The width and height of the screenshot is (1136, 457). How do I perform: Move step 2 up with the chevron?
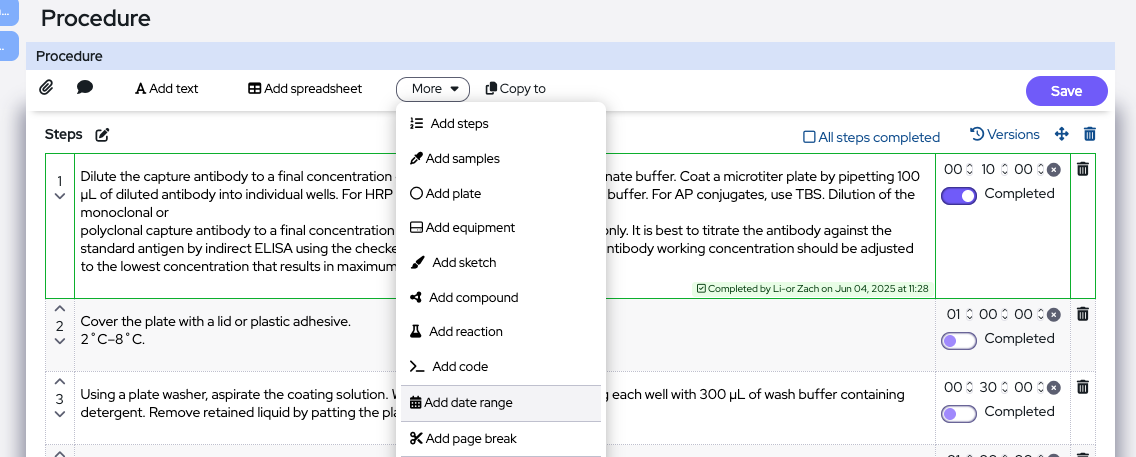point(59,309)
